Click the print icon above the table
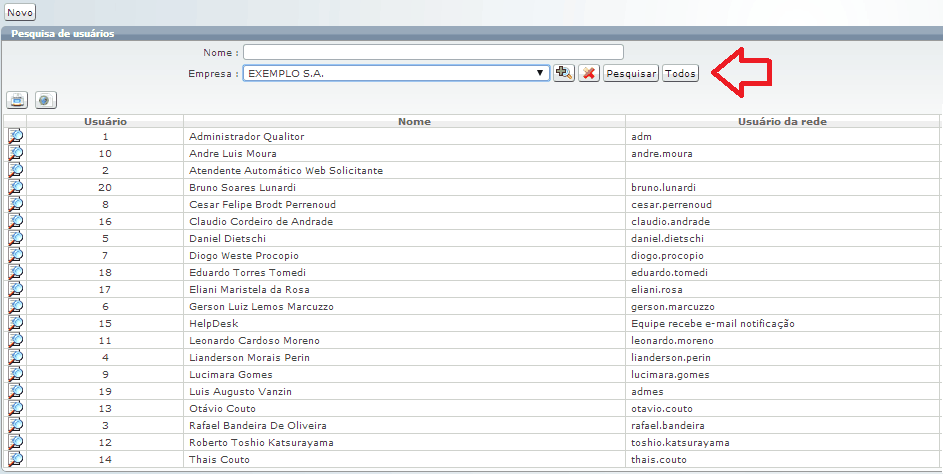 click(17, 100)
